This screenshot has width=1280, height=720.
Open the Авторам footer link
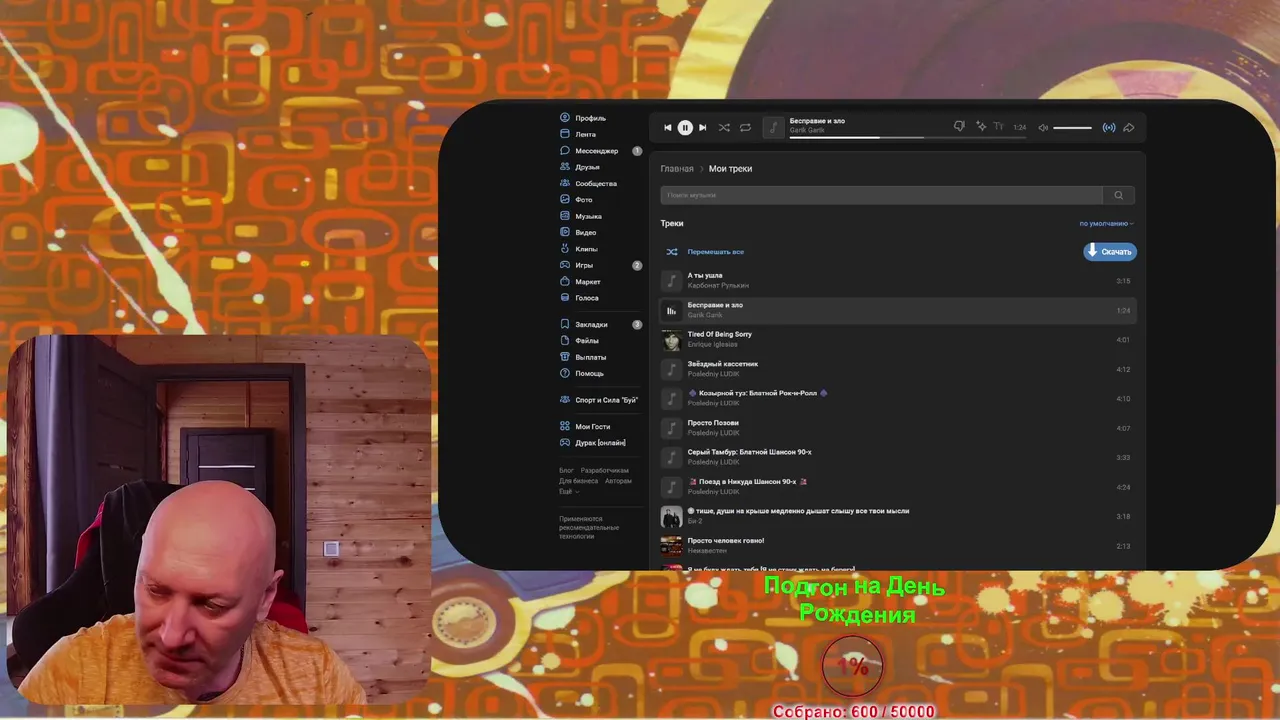pos(618,481)
